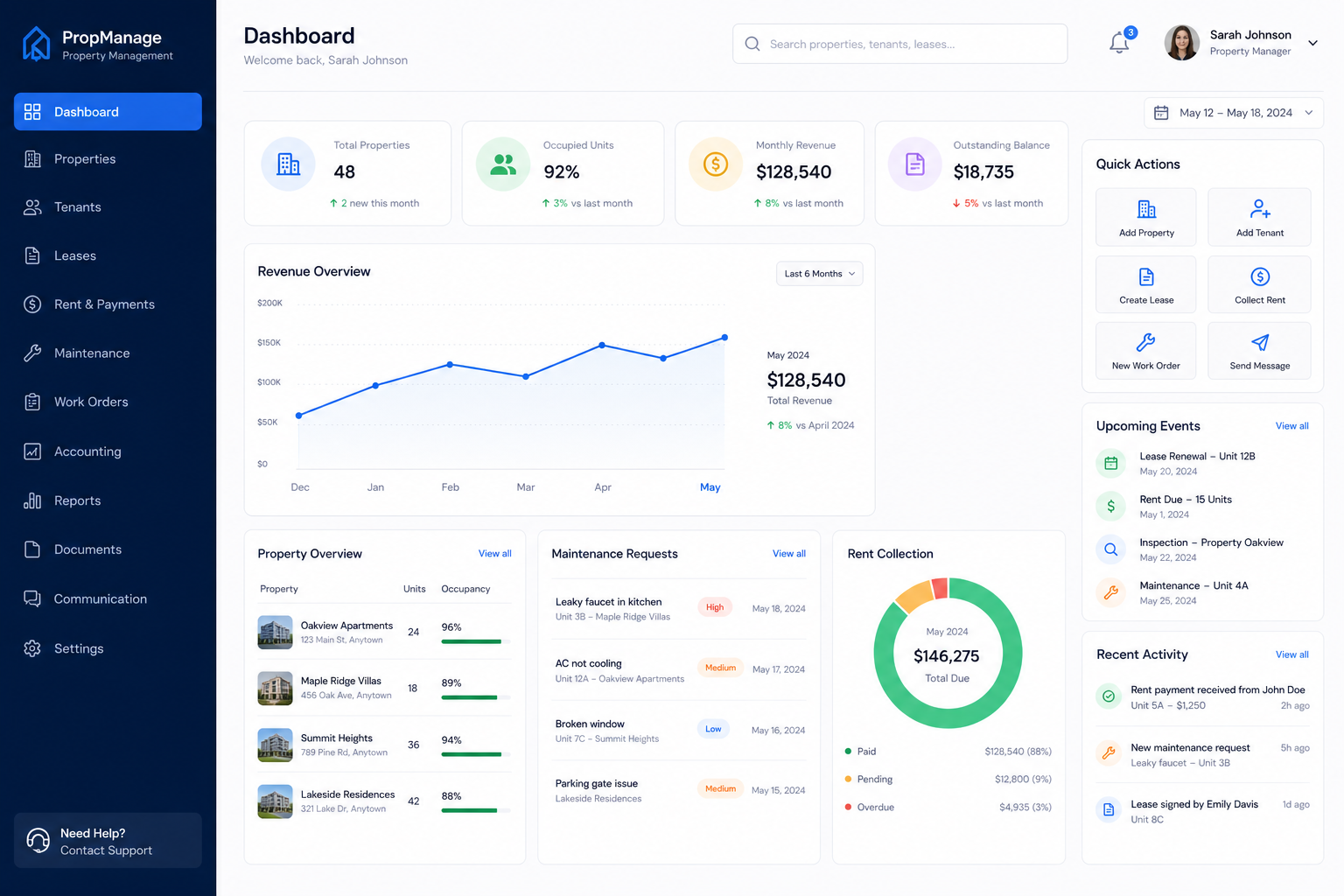Screen dimensions: 1344x896
Task: Click the Oakview Apartments 96% occupancy bar
Action: pyautogui.click(x=476, y=641)
